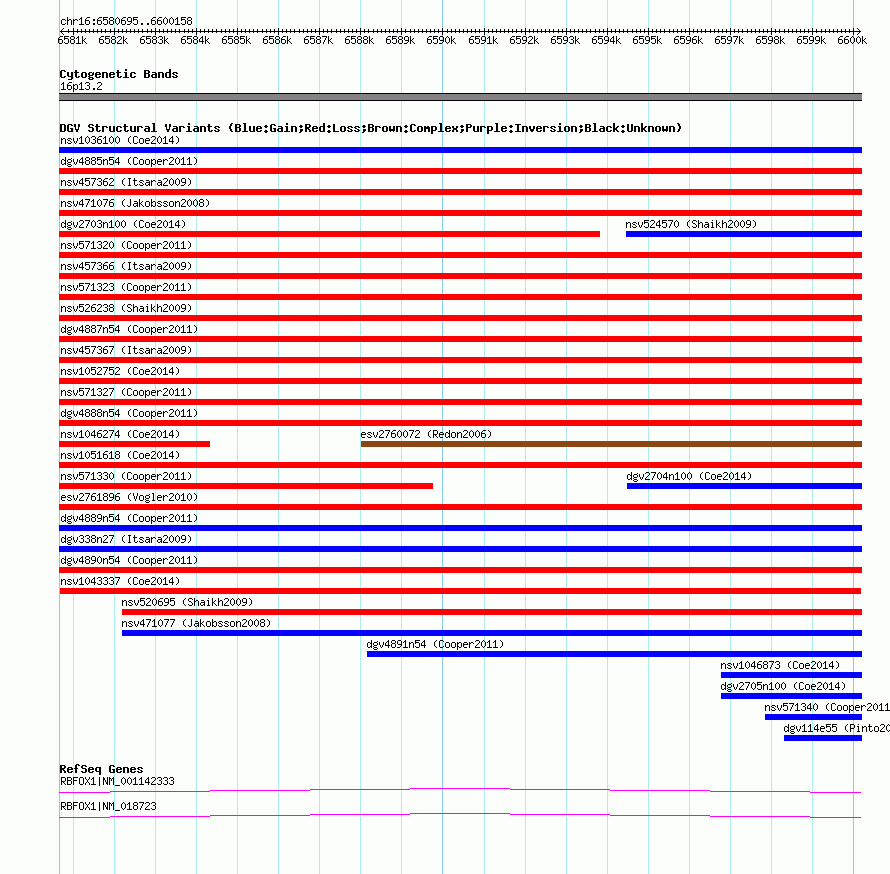Open variant dgv2703n100 (Coe2014)
Image resolution: width=890 pixels, height=874 pixels.
[x=123, y=224]
